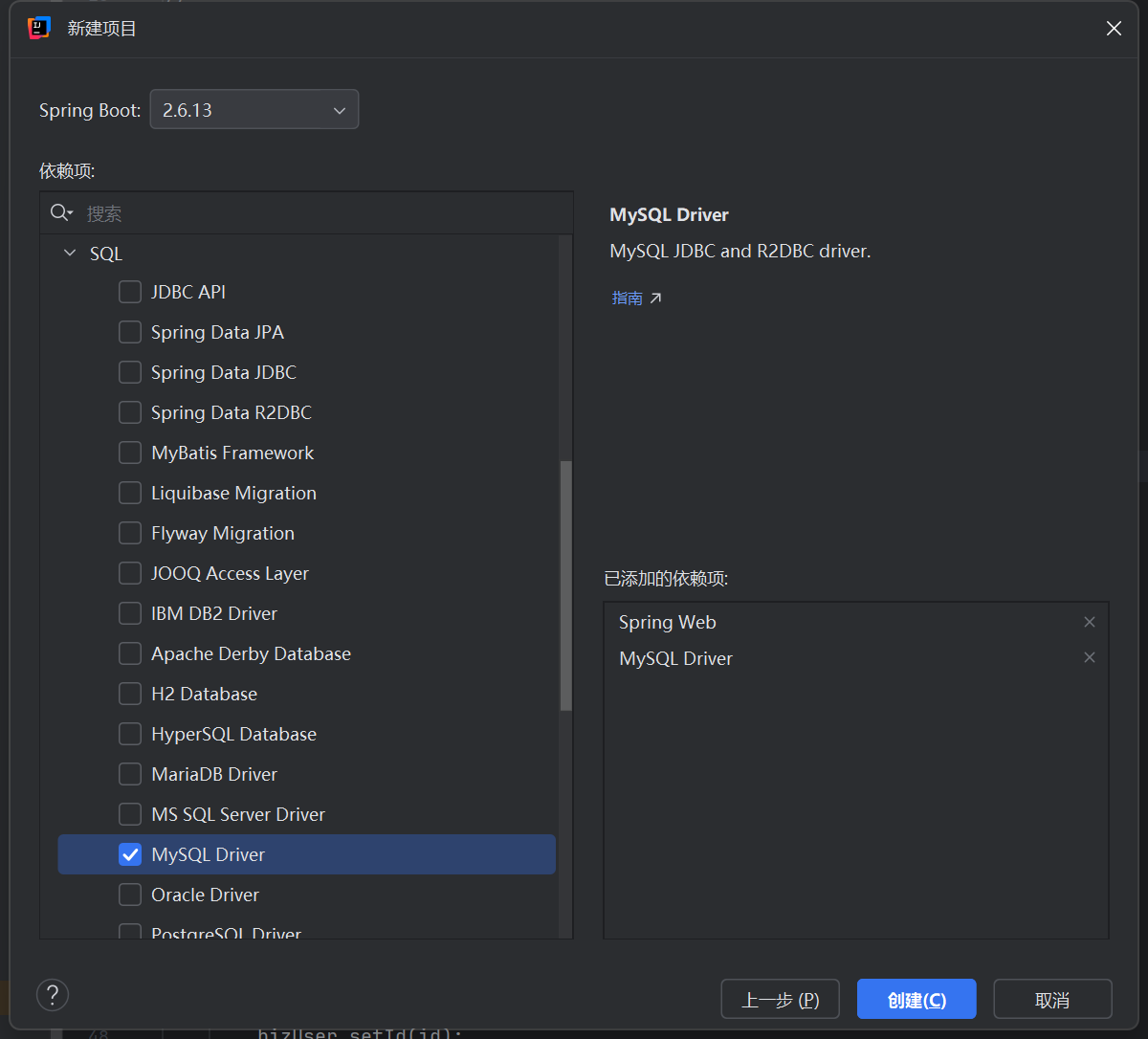Check the Spring Data JPA dependency
This screenshot has width=1148, height=1039.
[130, 332]
